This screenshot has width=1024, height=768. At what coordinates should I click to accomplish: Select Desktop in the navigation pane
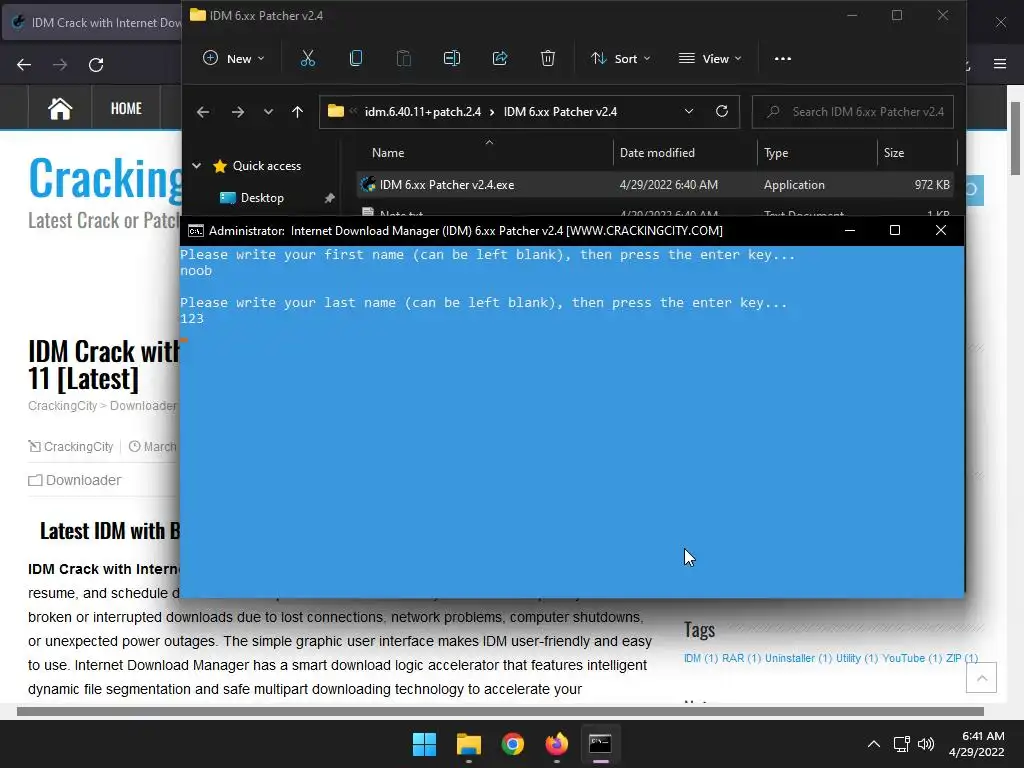tap(262, 198)
